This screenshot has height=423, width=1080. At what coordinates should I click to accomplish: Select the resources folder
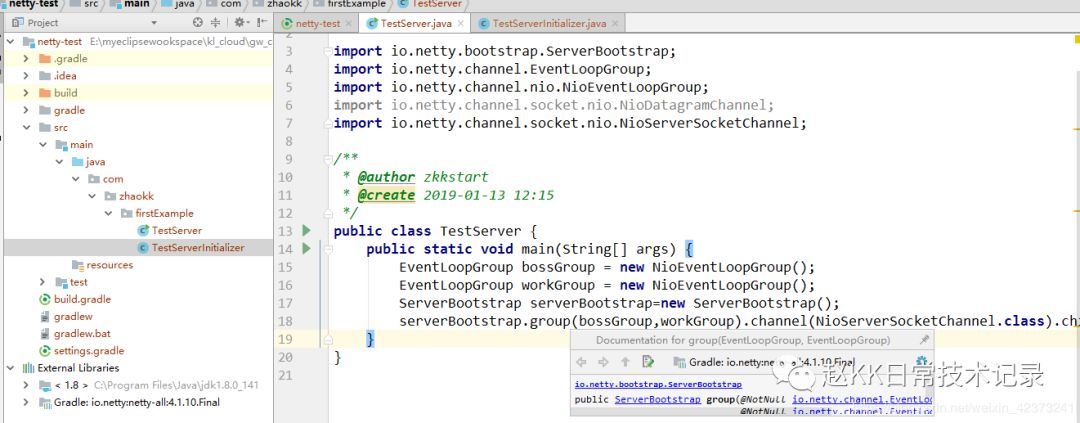(110, 265)
